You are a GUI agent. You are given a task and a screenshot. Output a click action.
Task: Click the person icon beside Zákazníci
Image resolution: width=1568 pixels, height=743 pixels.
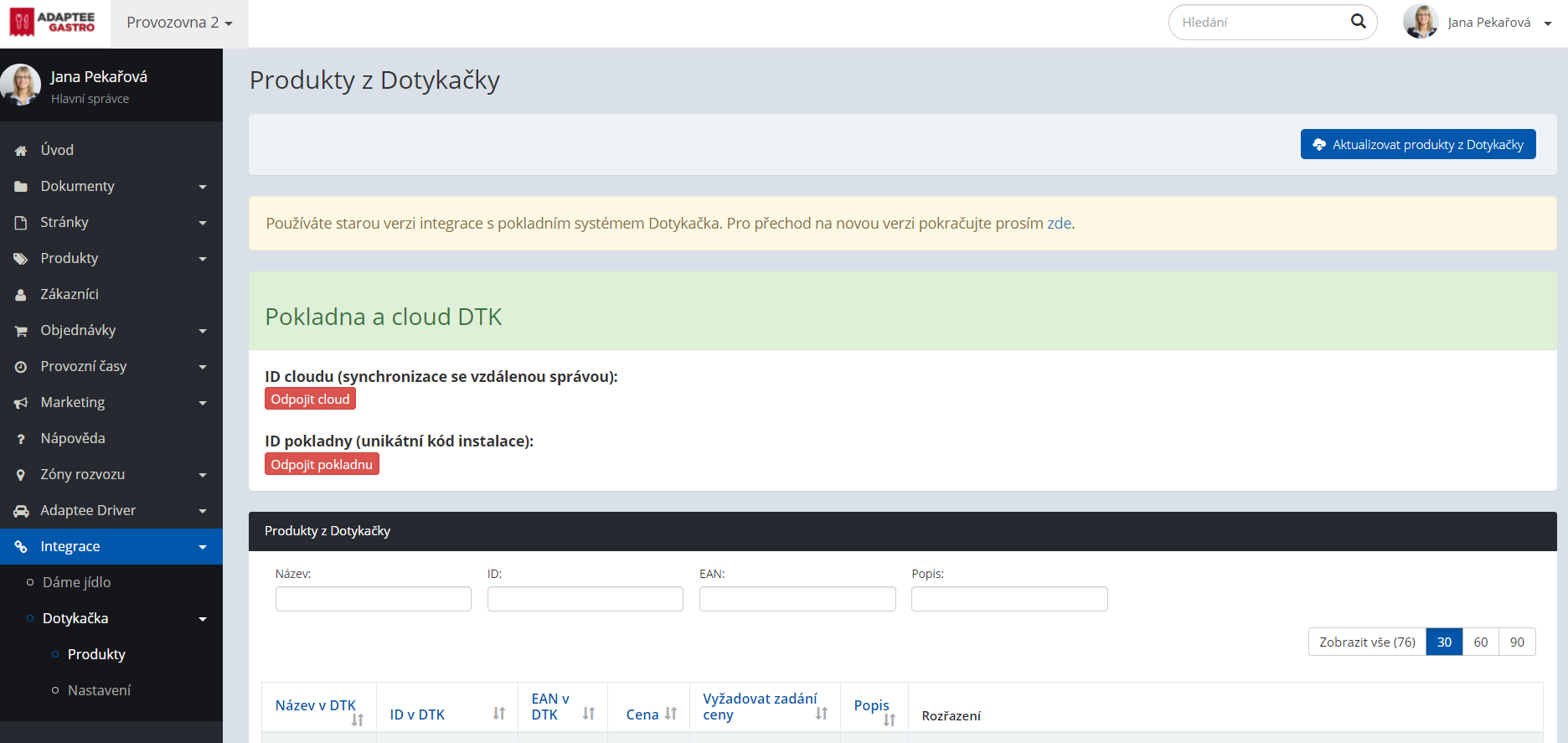[x=21, y=295]
